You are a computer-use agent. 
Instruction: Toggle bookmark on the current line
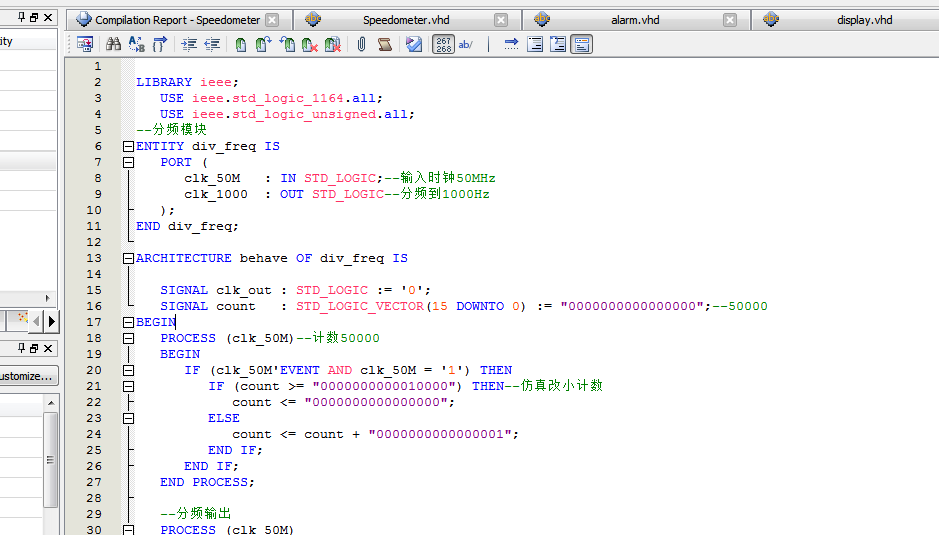[240, 44]
